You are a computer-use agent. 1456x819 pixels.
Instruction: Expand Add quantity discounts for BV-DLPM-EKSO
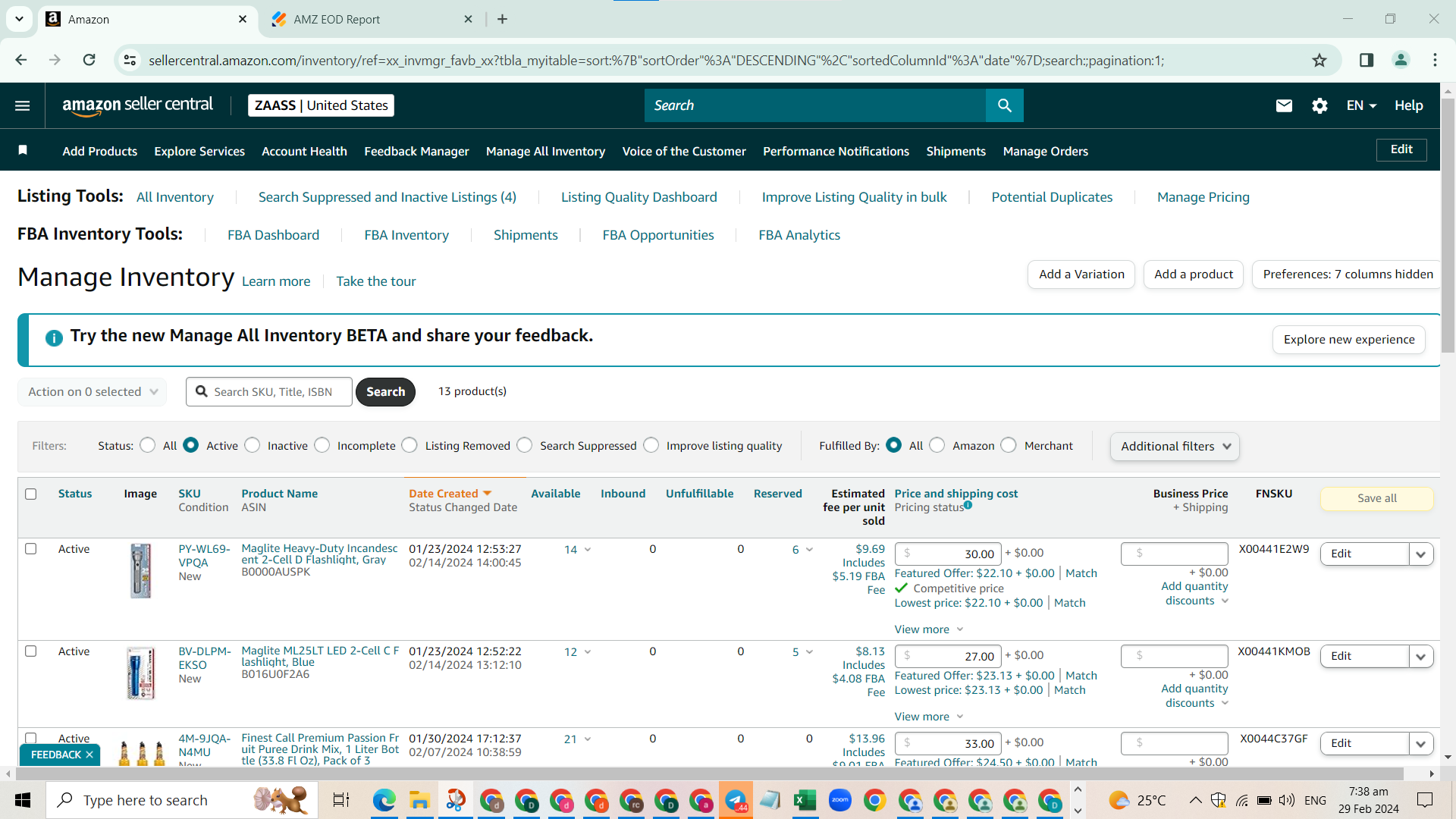pos(1194,695)
